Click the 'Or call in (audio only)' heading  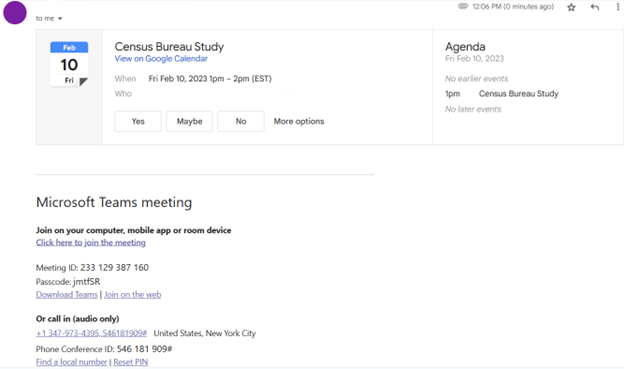coord(78,318)
